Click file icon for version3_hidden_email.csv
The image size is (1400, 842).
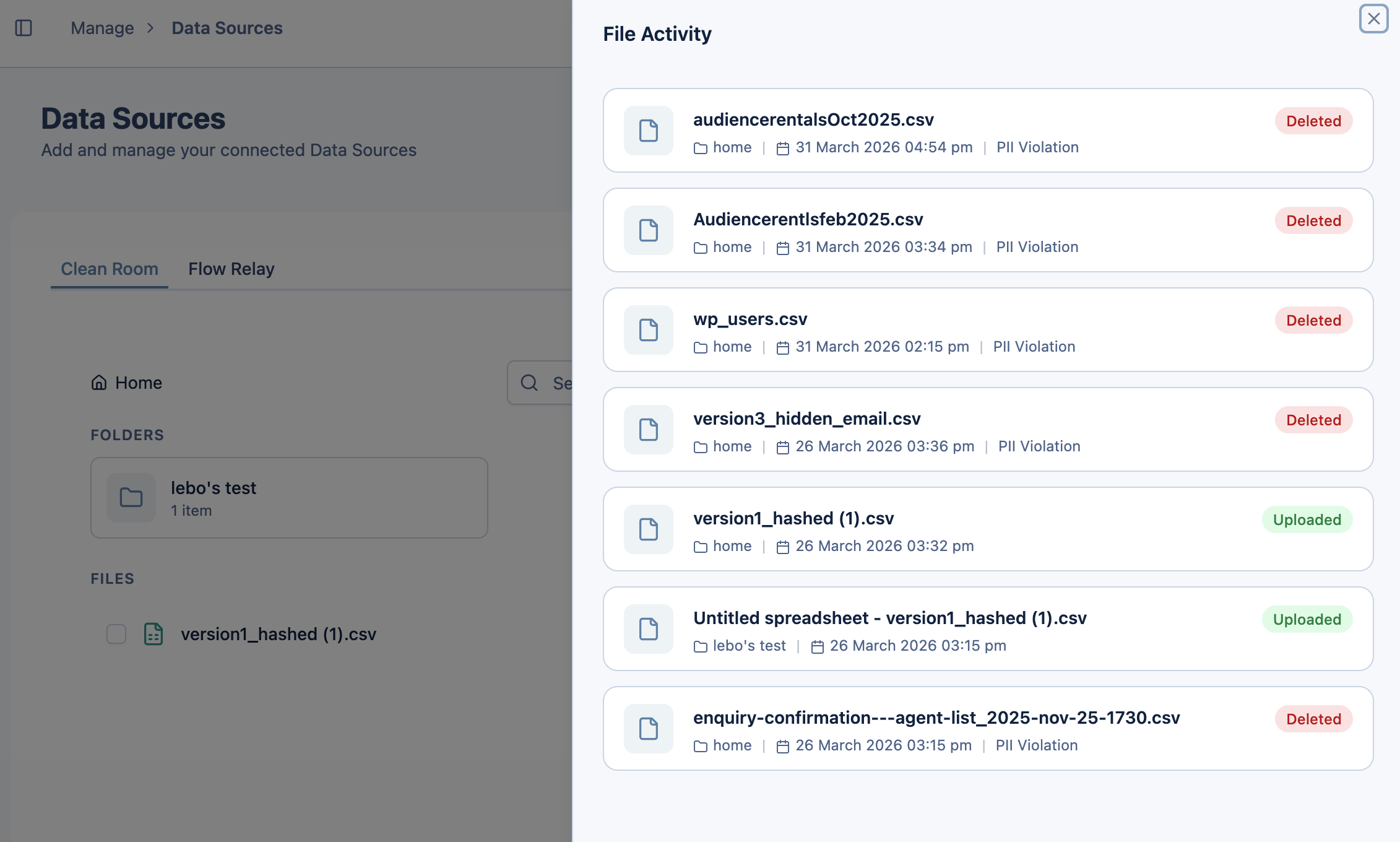pyautogui.click(x=648, y=430)
